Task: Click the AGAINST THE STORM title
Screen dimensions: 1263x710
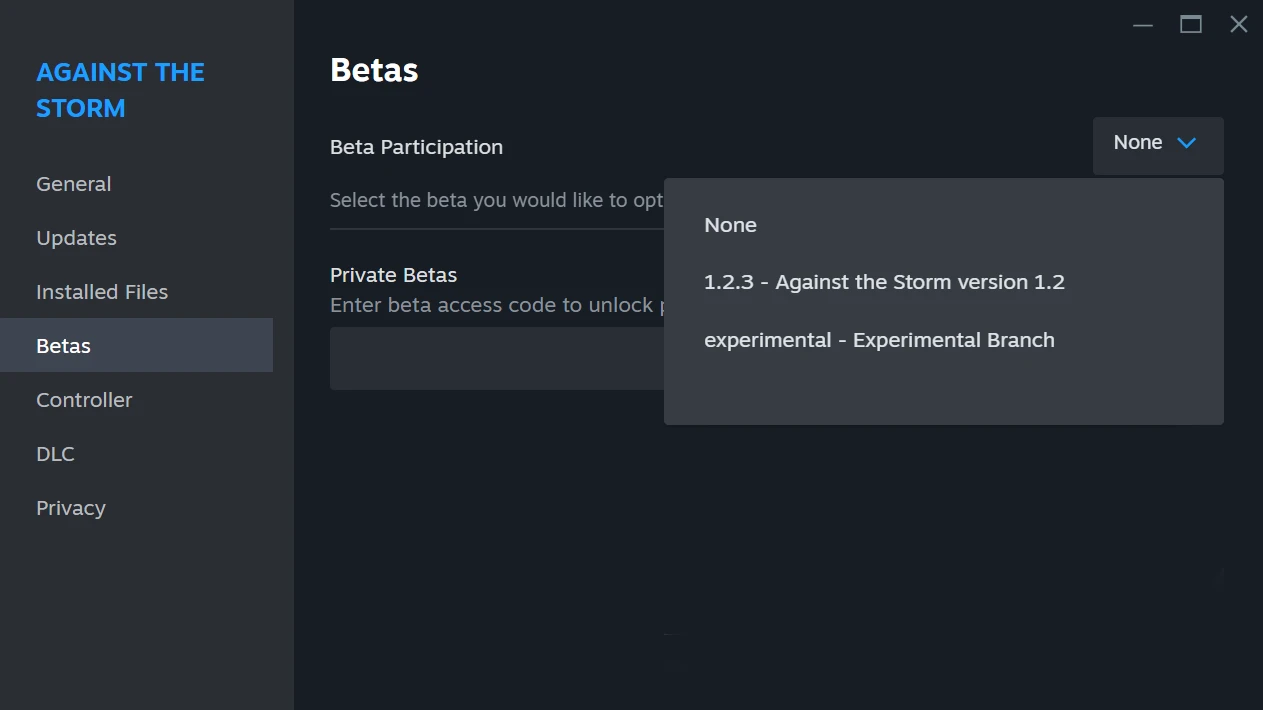Action: [120, 90]
